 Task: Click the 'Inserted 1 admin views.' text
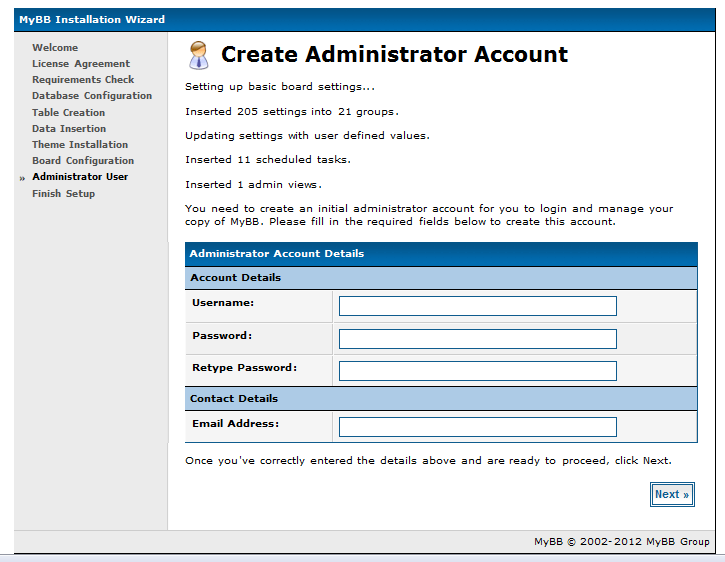(x=253, y=185)
